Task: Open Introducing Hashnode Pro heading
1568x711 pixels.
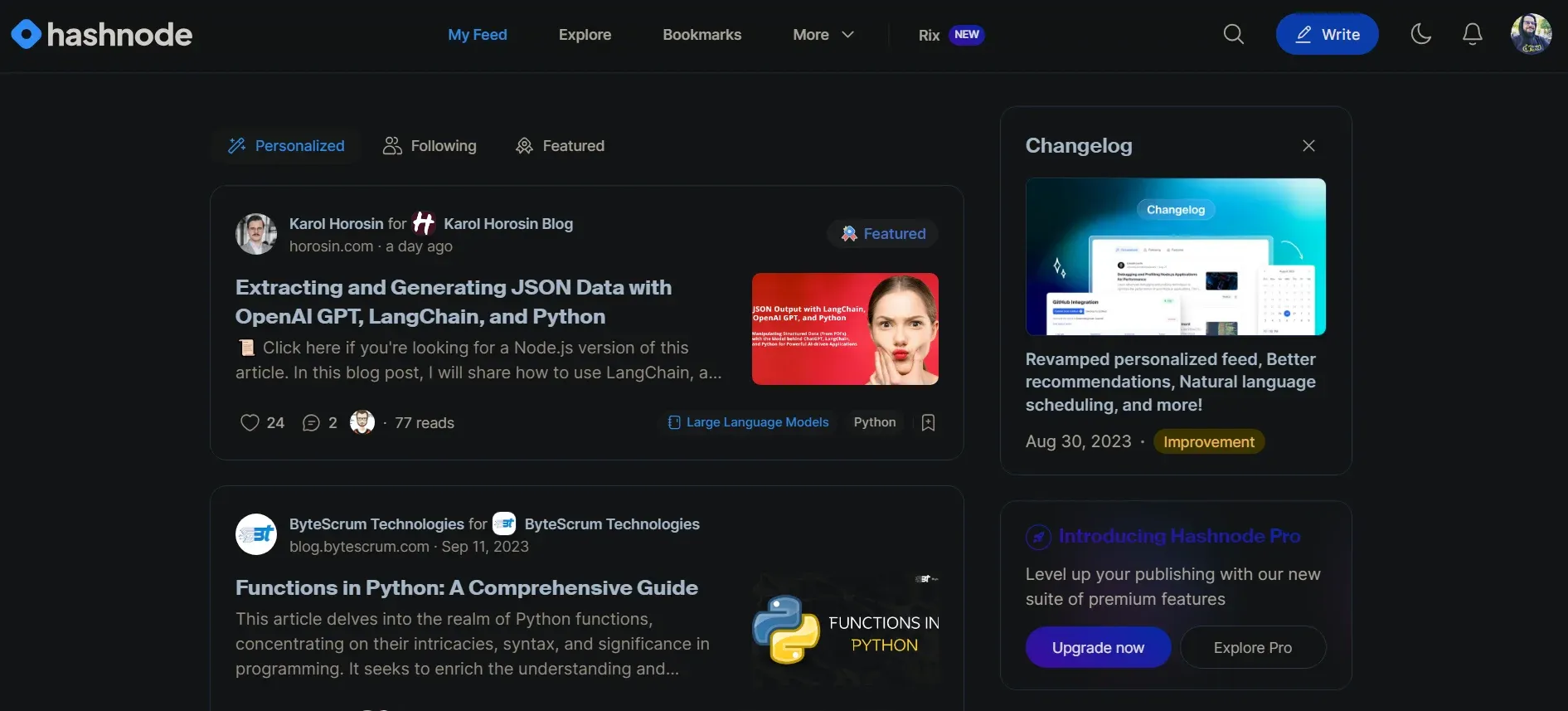Action: (x=1179, y=536)
